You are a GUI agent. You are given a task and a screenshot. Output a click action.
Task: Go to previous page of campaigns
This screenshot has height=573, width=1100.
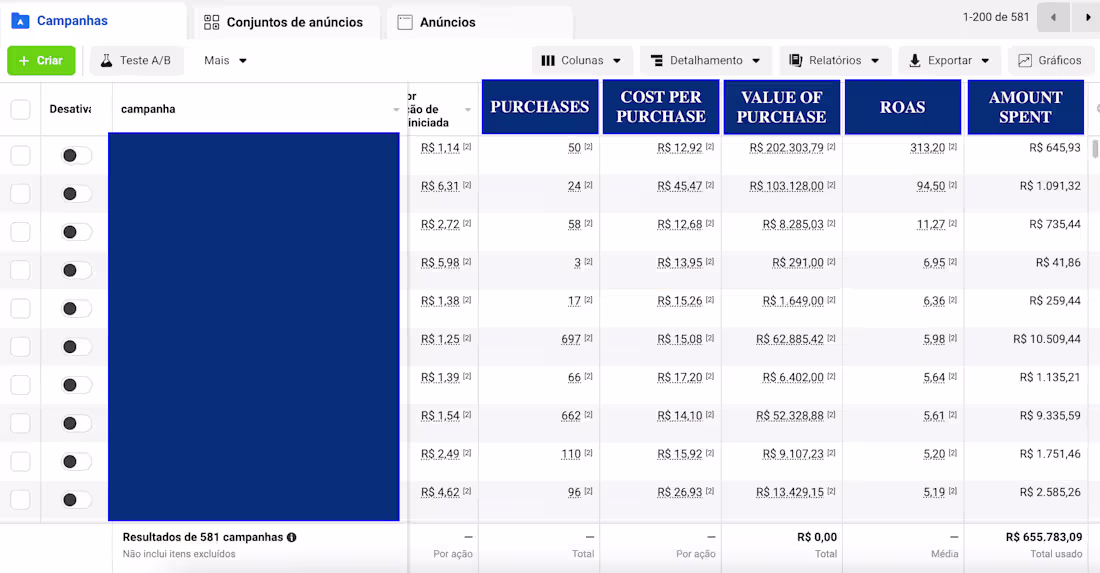point(1053,18)
